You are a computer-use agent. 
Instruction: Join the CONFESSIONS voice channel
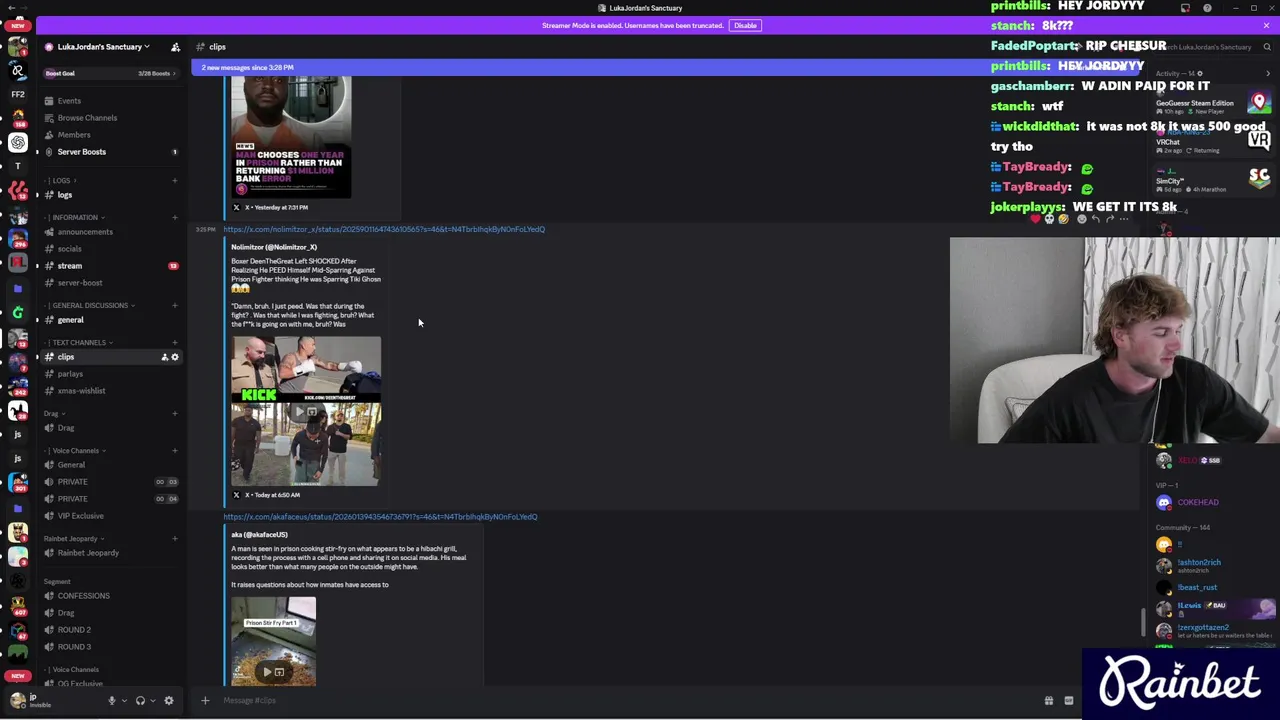(x=112, y=596)
